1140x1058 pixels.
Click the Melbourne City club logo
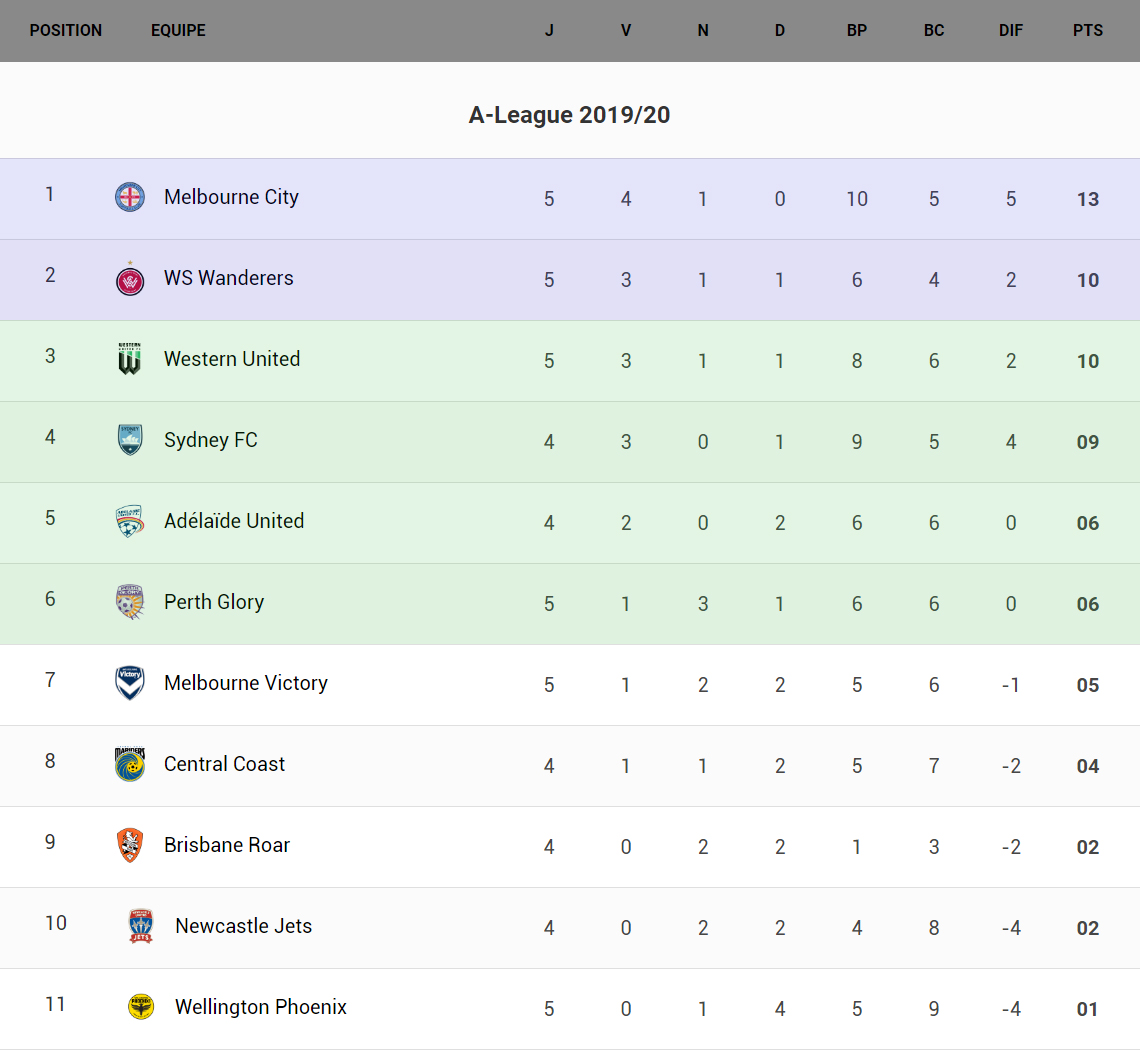(x=130, y=197)
